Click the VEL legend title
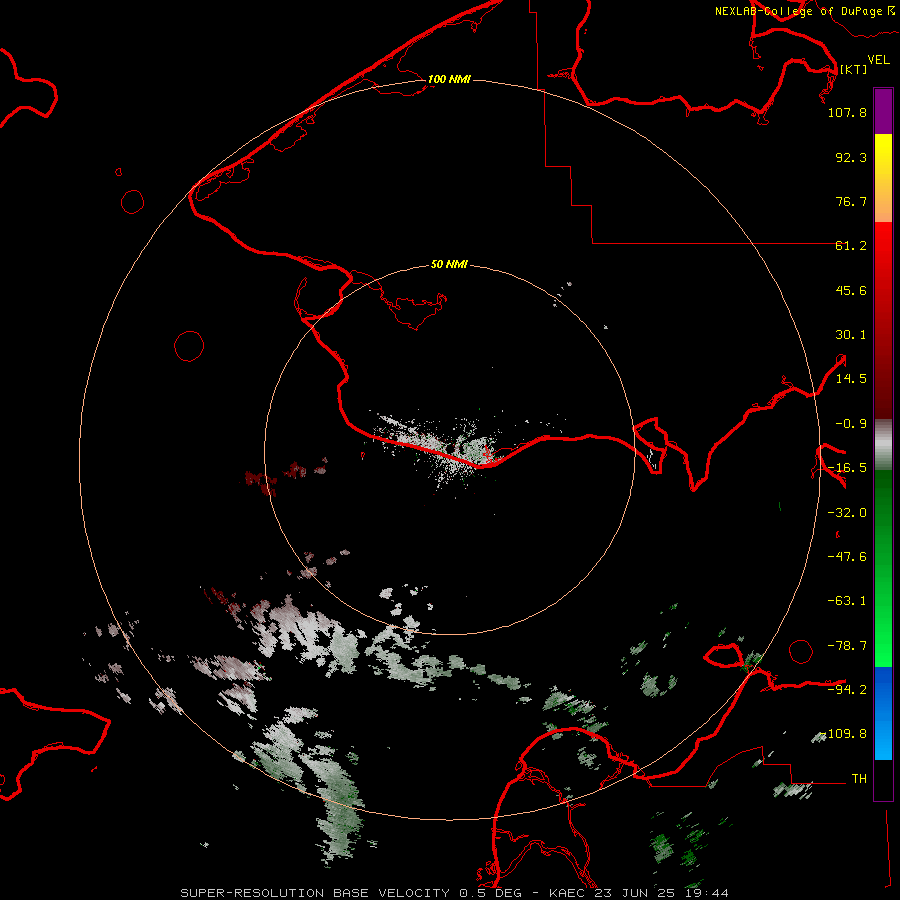This screenshot has height=900, width=900. [879, 60]
